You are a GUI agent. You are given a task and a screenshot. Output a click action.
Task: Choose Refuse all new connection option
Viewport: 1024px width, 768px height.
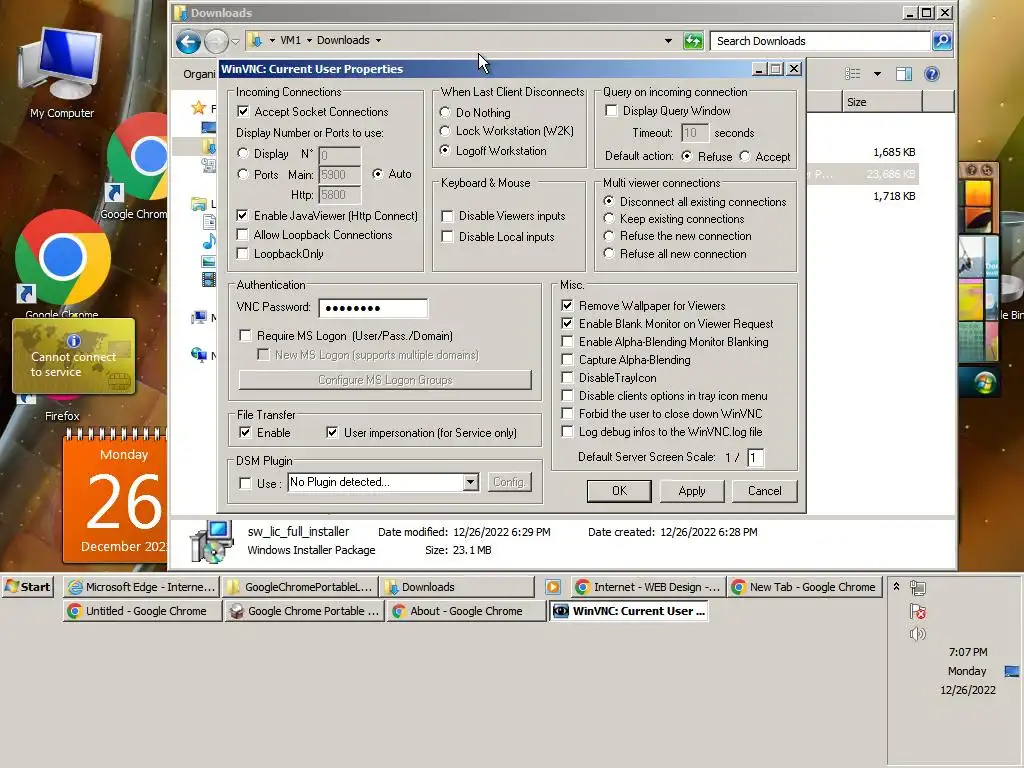tap(609, 253)
